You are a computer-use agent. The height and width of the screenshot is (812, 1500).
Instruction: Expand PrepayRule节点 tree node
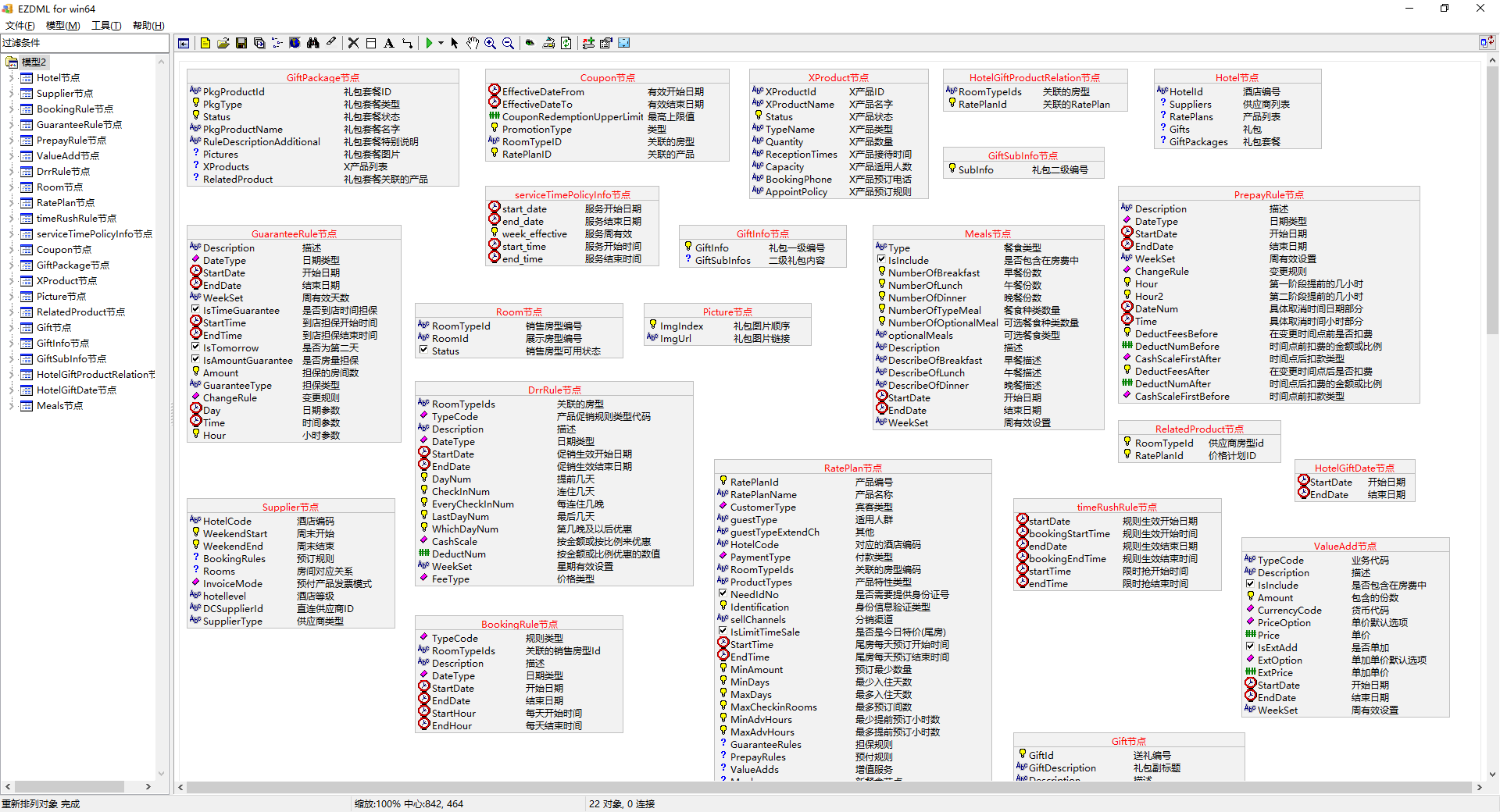point(11,140)
